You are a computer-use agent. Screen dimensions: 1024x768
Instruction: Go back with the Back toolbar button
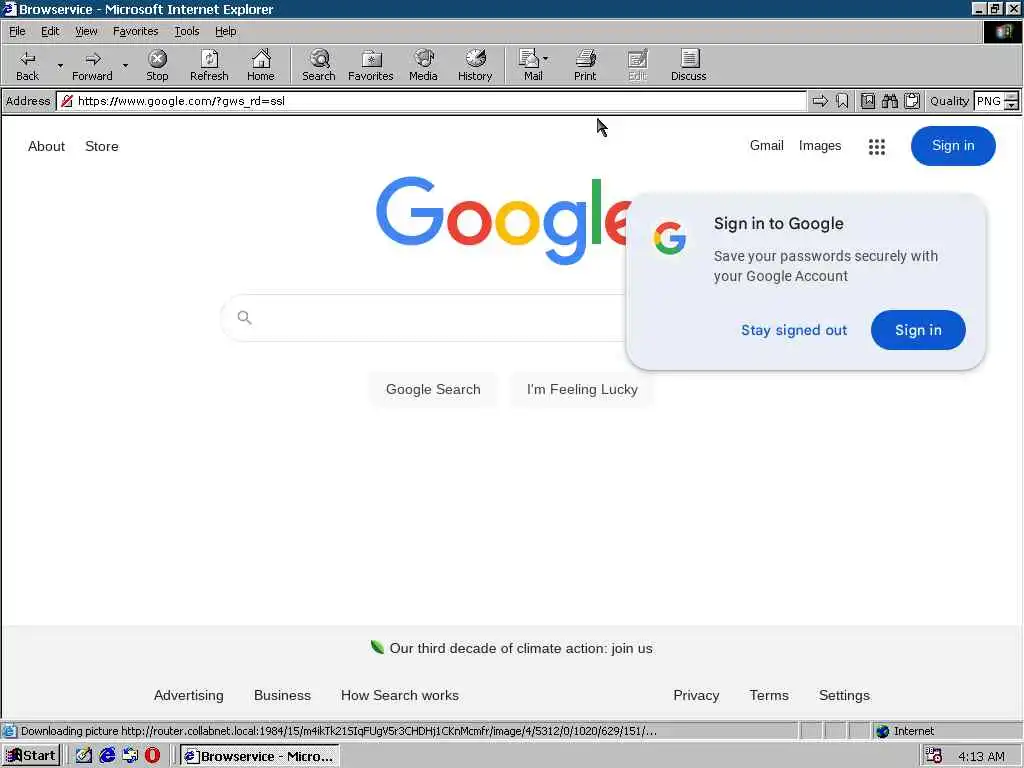[x=27, y=65]
